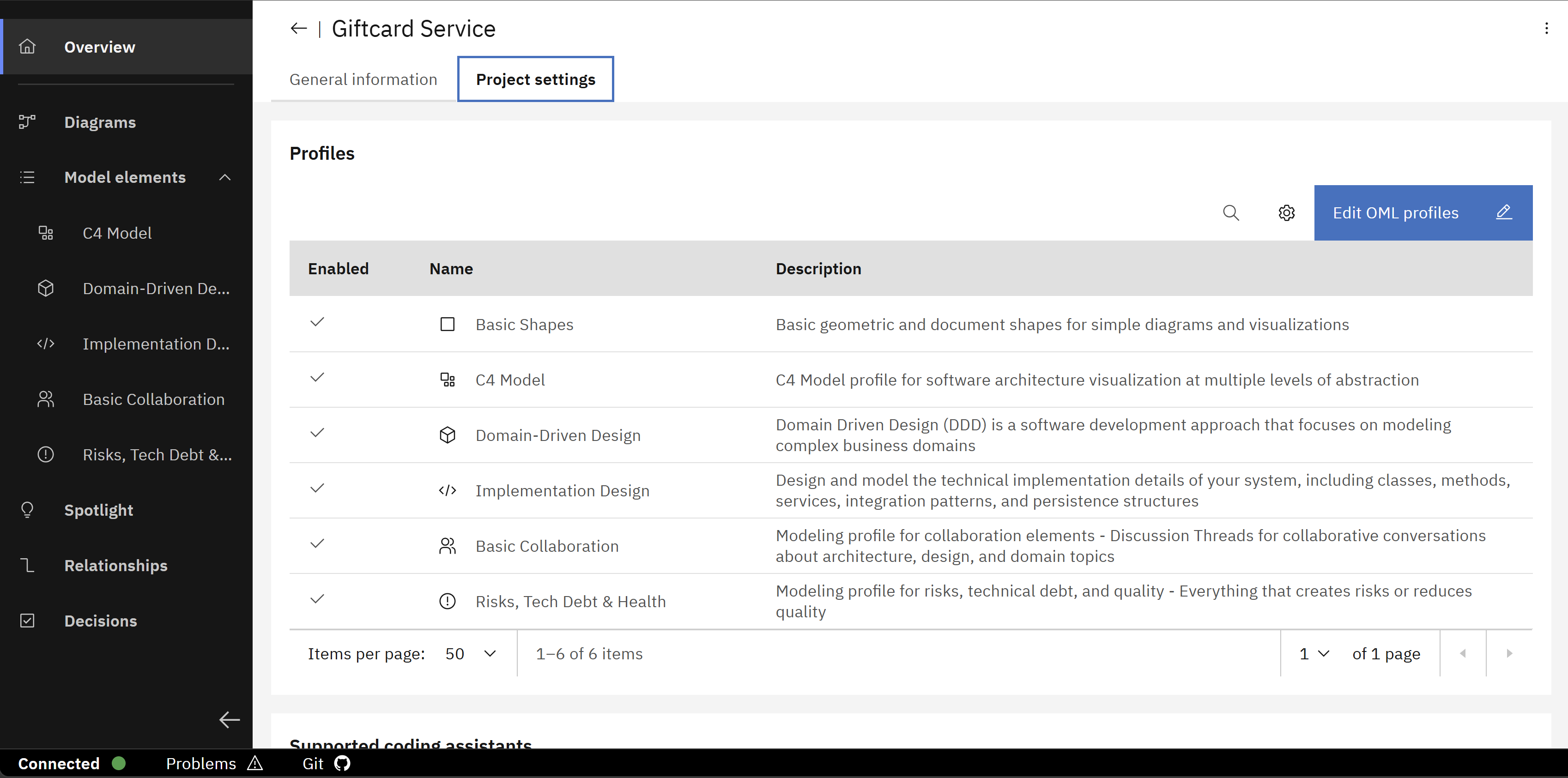Click the Implementation Design code icon in table
Viewport: 1568px width, 778px height.
pyautogui.click(x=448, y=490)
